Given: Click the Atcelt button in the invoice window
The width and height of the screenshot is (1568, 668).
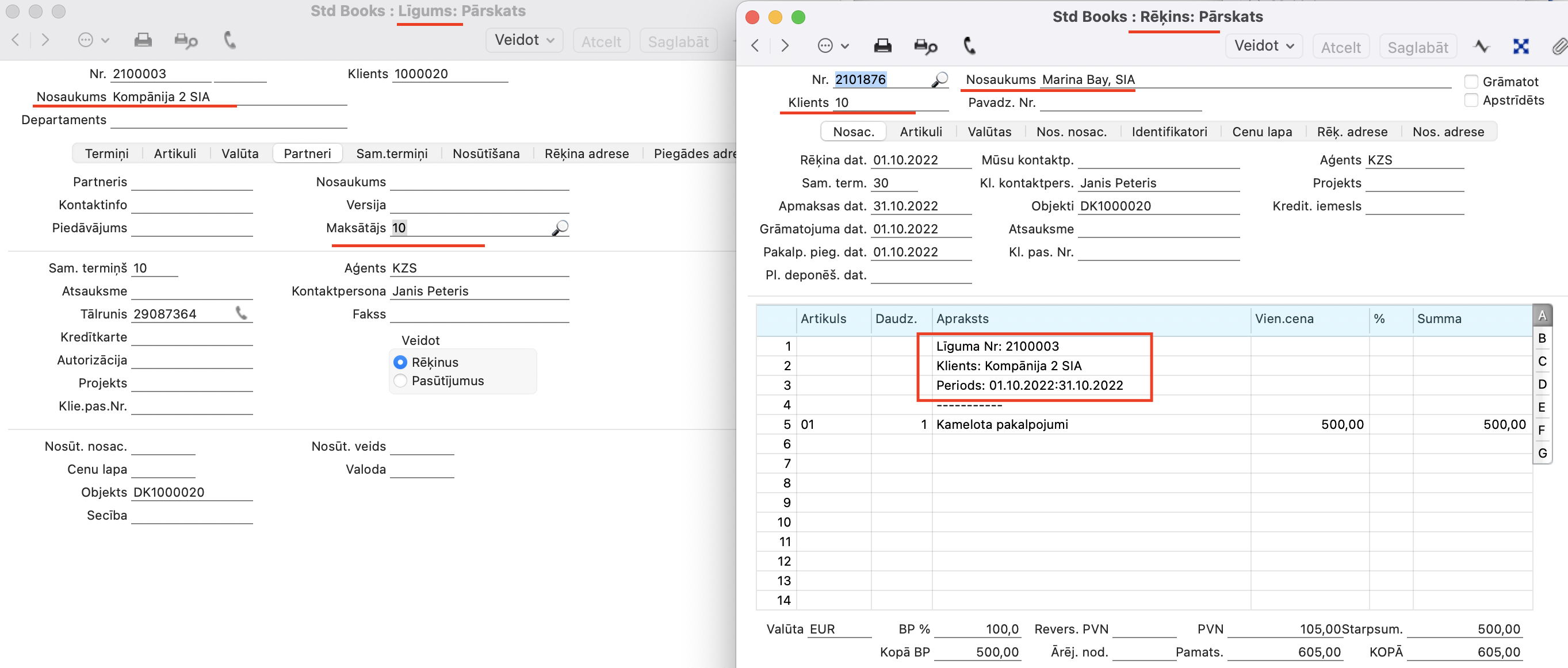Looking at the screenshot, I should [x=1340, y=48].
